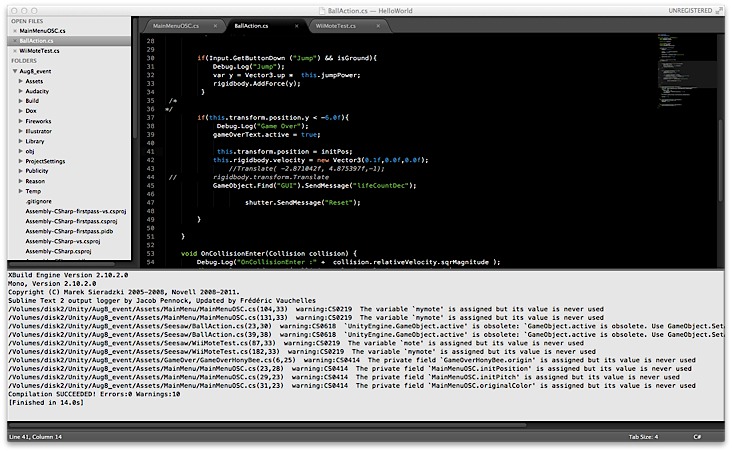The height and width of the screenshot is (452, 732).
Task: Expand the Assets folder
Action: (21, 81)
